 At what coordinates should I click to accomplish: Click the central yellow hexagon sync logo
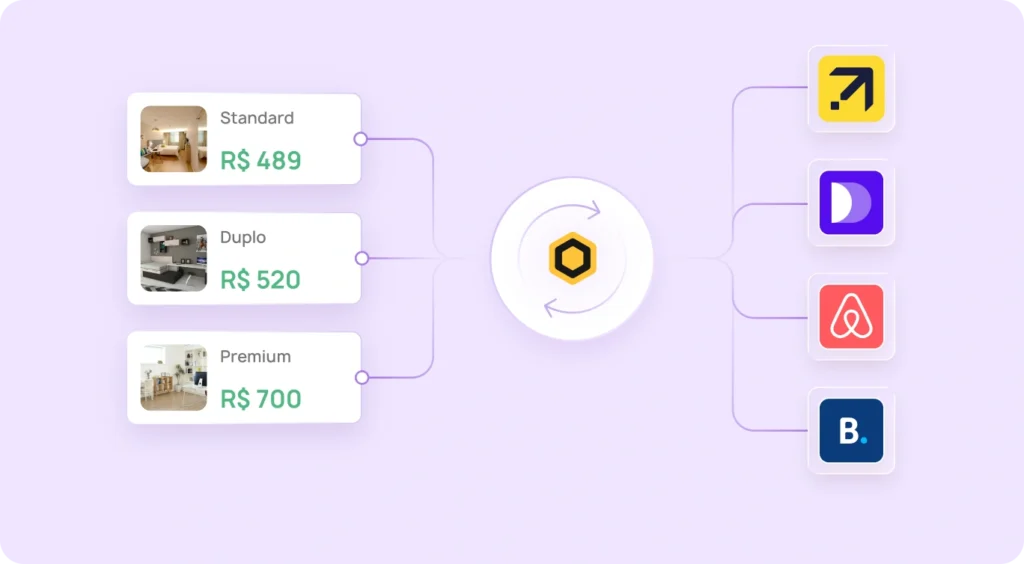tap(572, 260)
